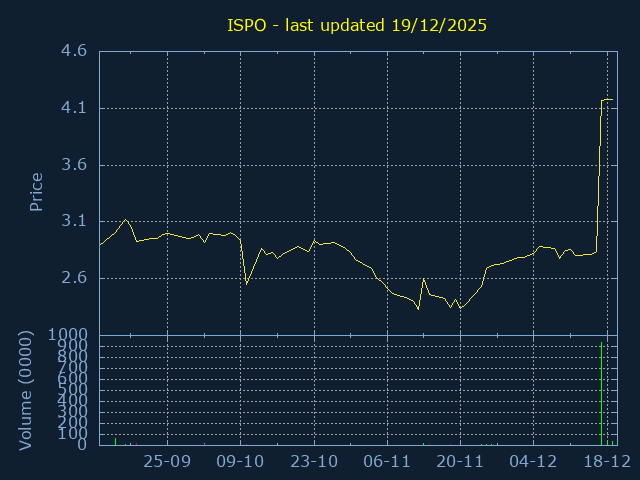Click the 04-12 date label
This screenshot has width=640, height=480.
(533, 461)
